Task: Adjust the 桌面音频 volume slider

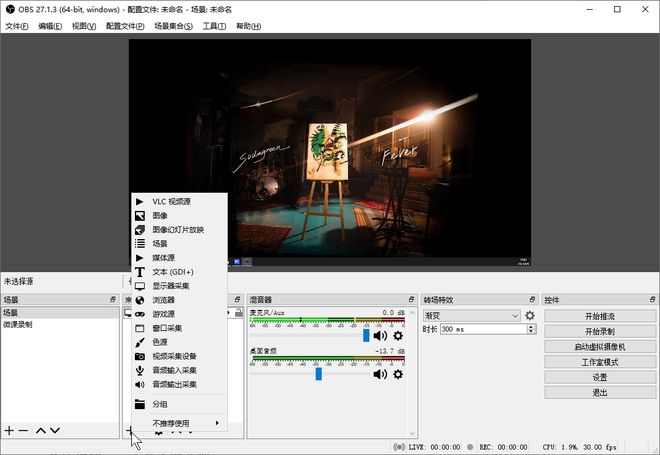Action: [318, 374]
